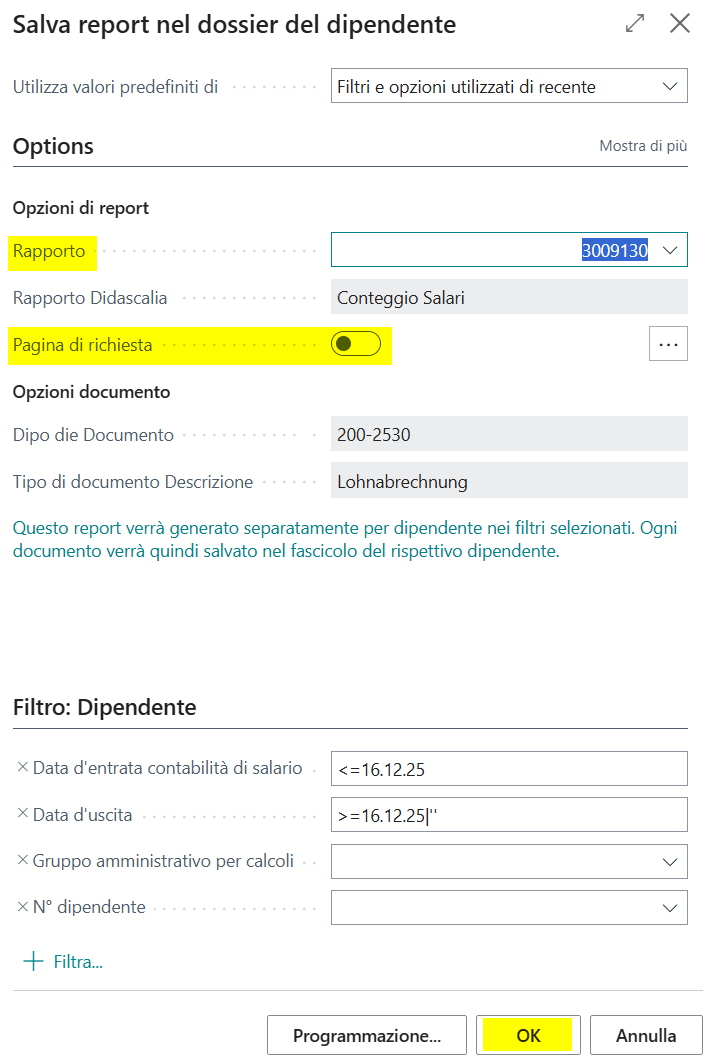Expand the Rapporto number dropdown

(x=670, y=251)
